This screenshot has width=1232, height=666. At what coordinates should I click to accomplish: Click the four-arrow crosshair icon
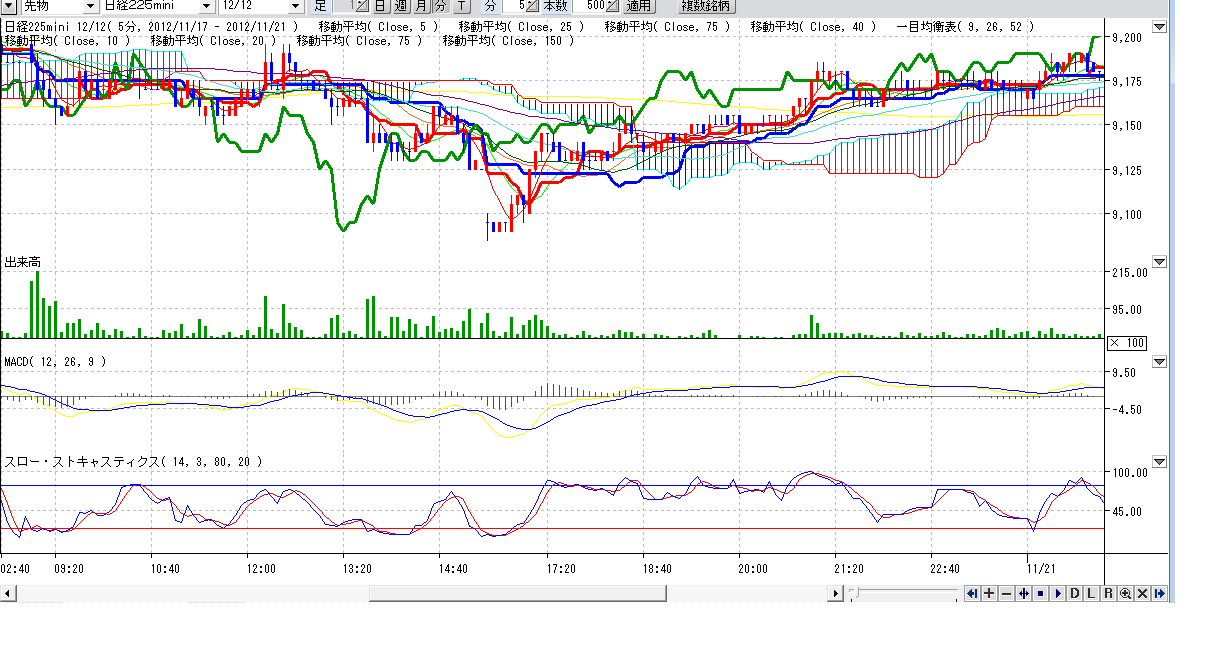[x=1023, y=593]
